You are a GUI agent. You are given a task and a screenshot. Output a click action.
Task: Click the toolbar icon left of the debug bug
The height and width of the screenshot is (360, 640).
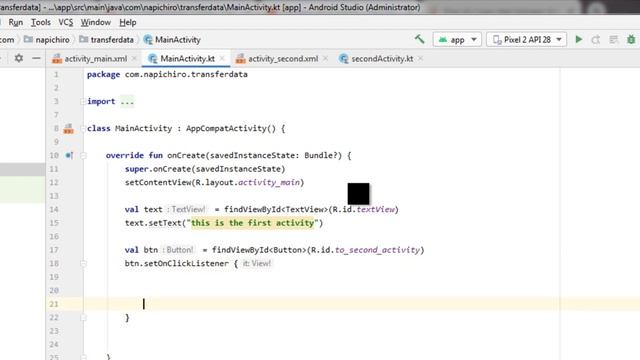point(613,40)
